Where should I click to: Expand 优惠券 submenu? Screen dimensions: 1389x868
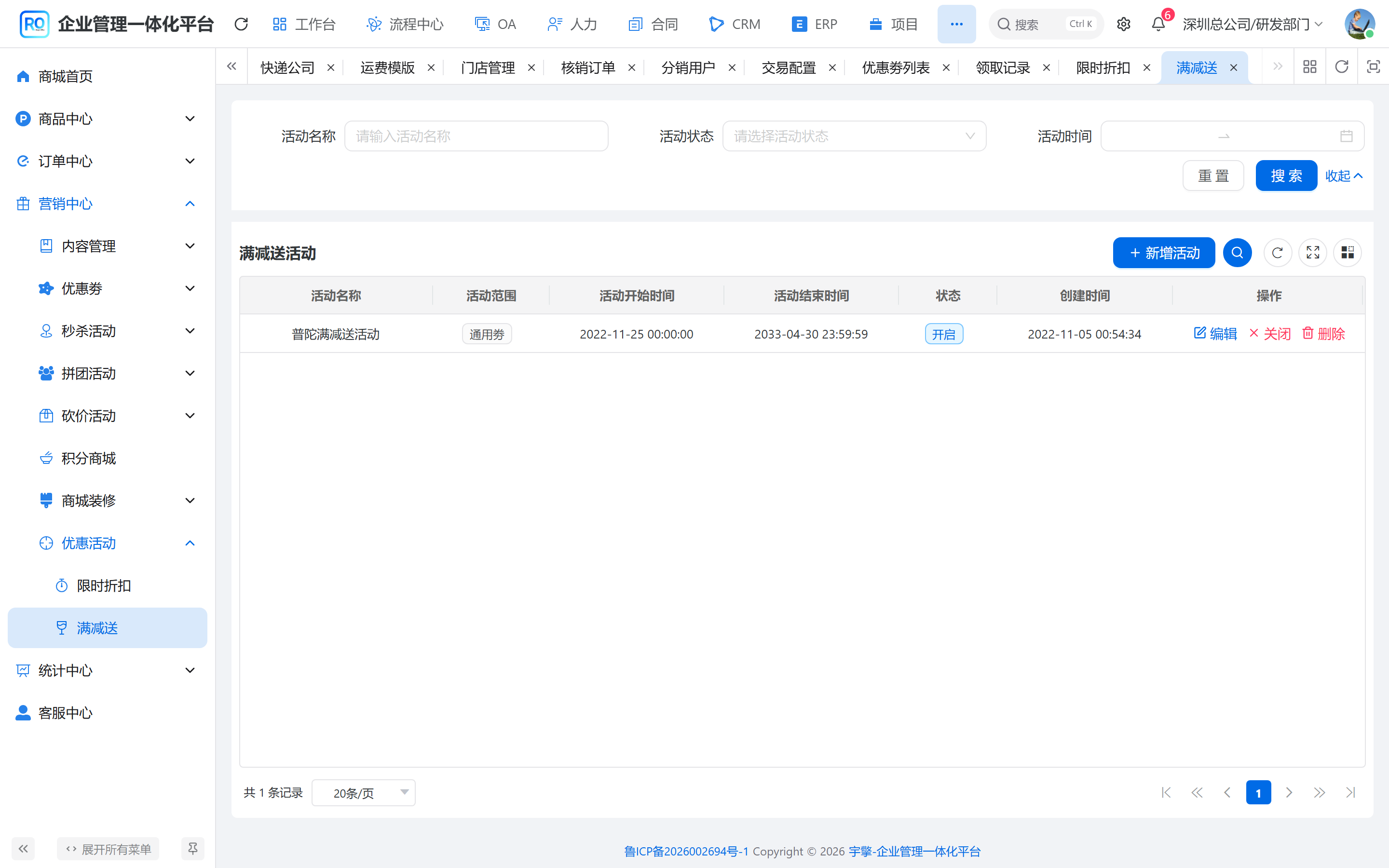pos(108,288)
